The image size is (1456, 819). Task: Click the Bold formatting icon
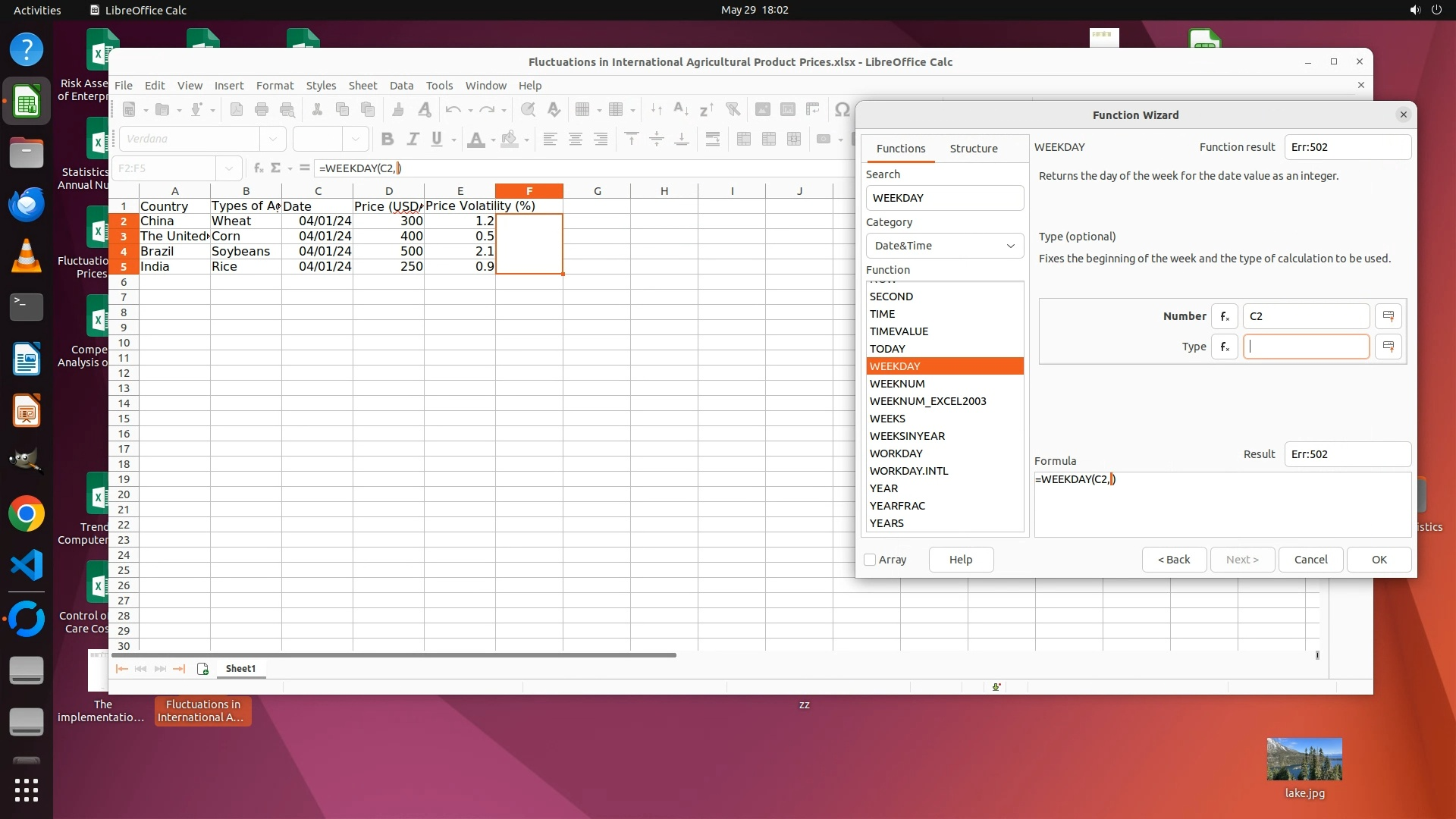[388, 139]
